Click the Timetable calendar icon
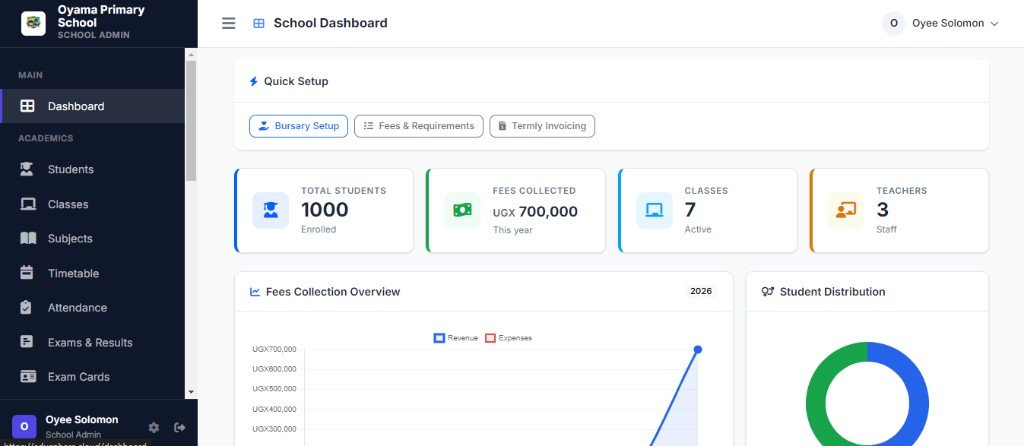Screen dimensions: 1024x446 (27, 273)
